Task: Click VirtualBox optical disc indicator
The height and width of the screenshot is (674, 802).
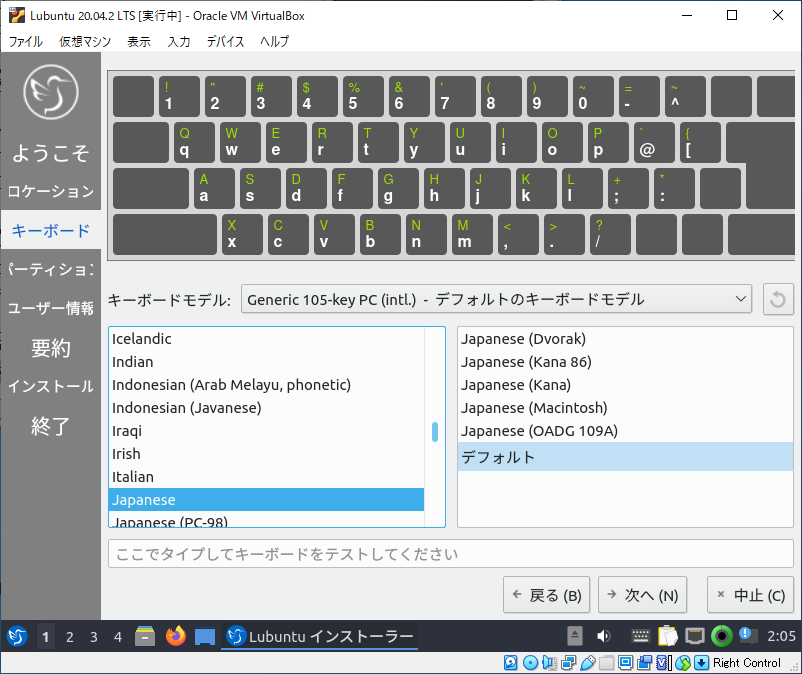Action: click(x=530, y=663)
